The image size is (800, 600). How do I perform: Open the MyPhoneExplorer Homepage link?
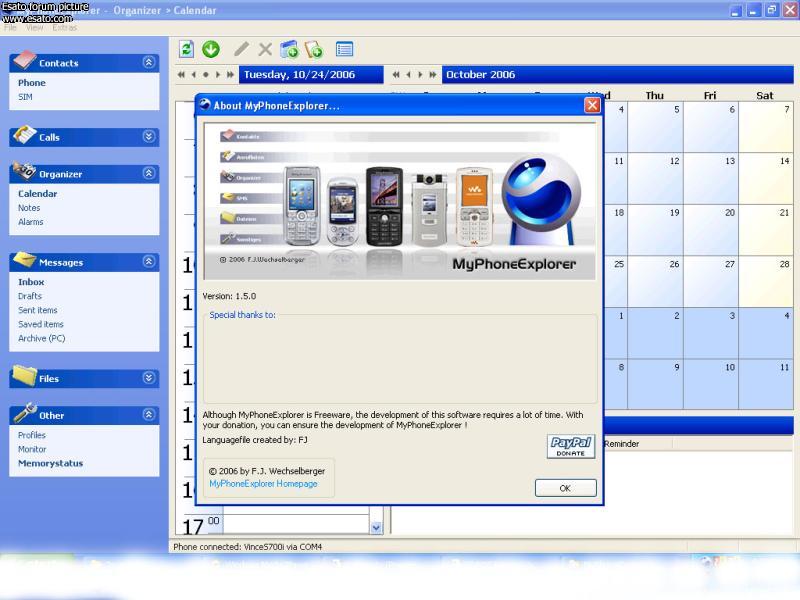click(263, 484)
